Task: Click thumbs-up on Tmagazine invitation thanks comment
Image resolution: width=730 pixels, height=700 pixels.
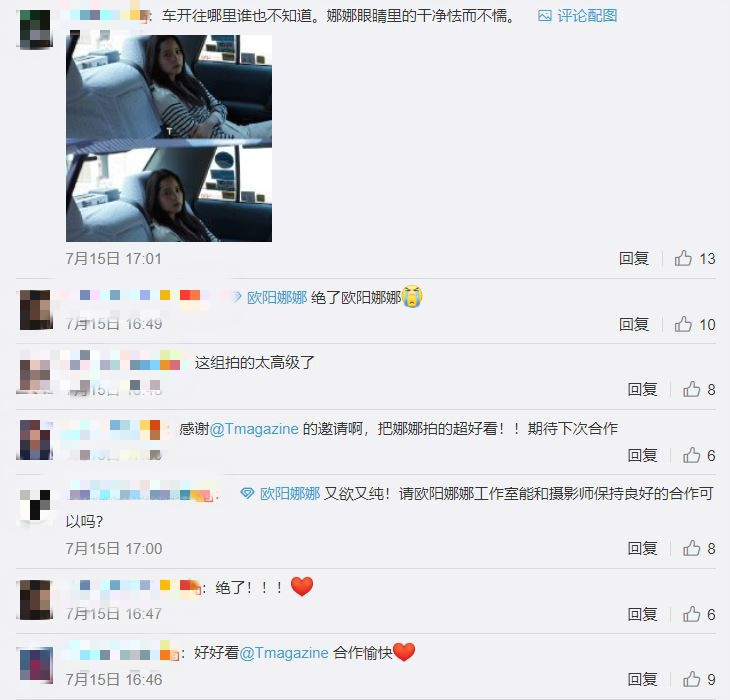Action: click(x=691, y=455)
